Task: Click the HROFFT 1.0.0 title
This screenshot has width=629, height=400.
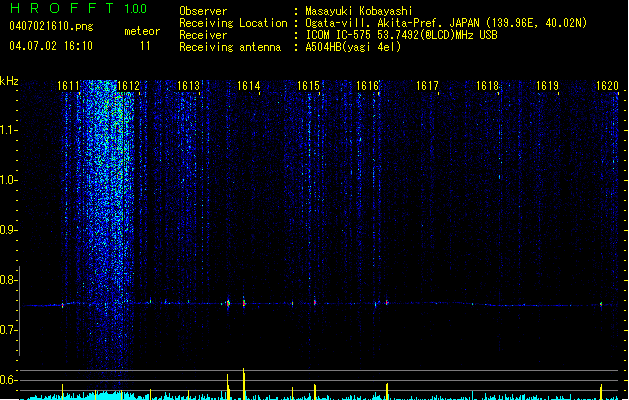Action: tap(78, 8)
